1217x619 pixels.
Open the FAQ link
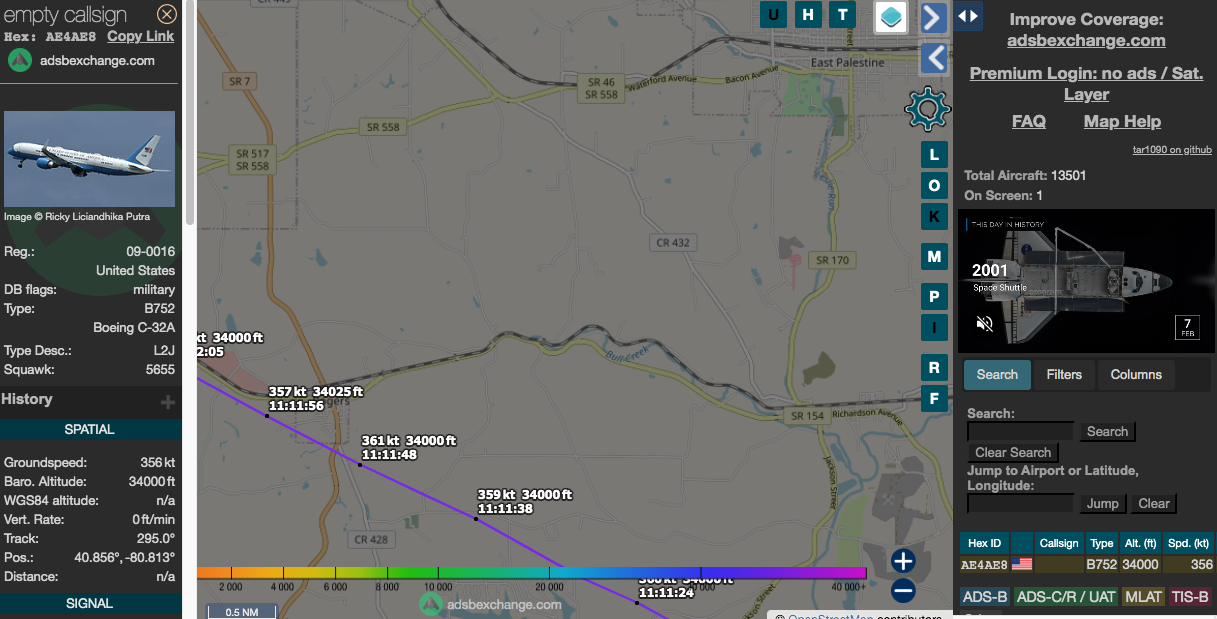pos(1029,121)
